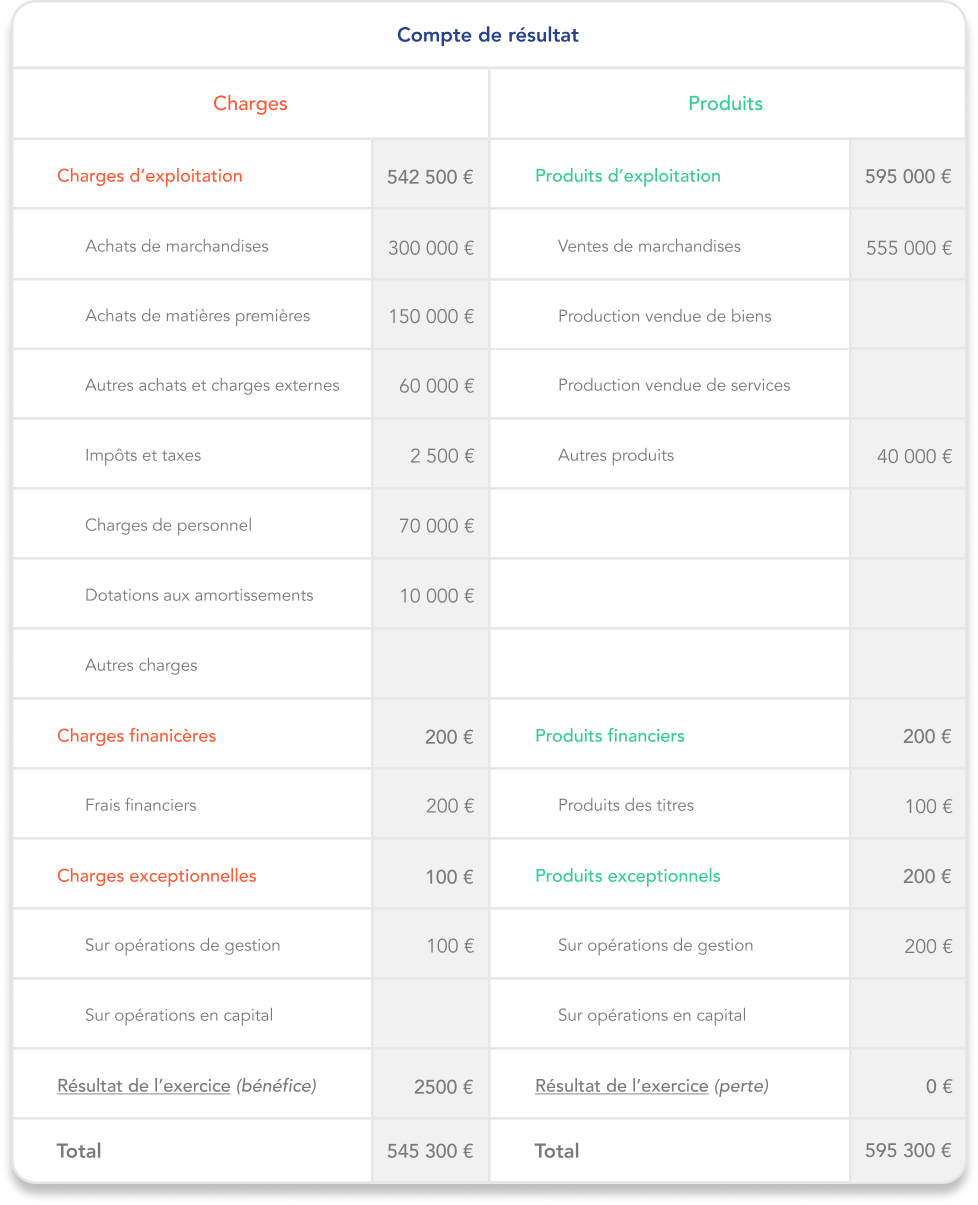
Task: Click the 150 000 € matières premières amount
Action: (x=431, y=317)
